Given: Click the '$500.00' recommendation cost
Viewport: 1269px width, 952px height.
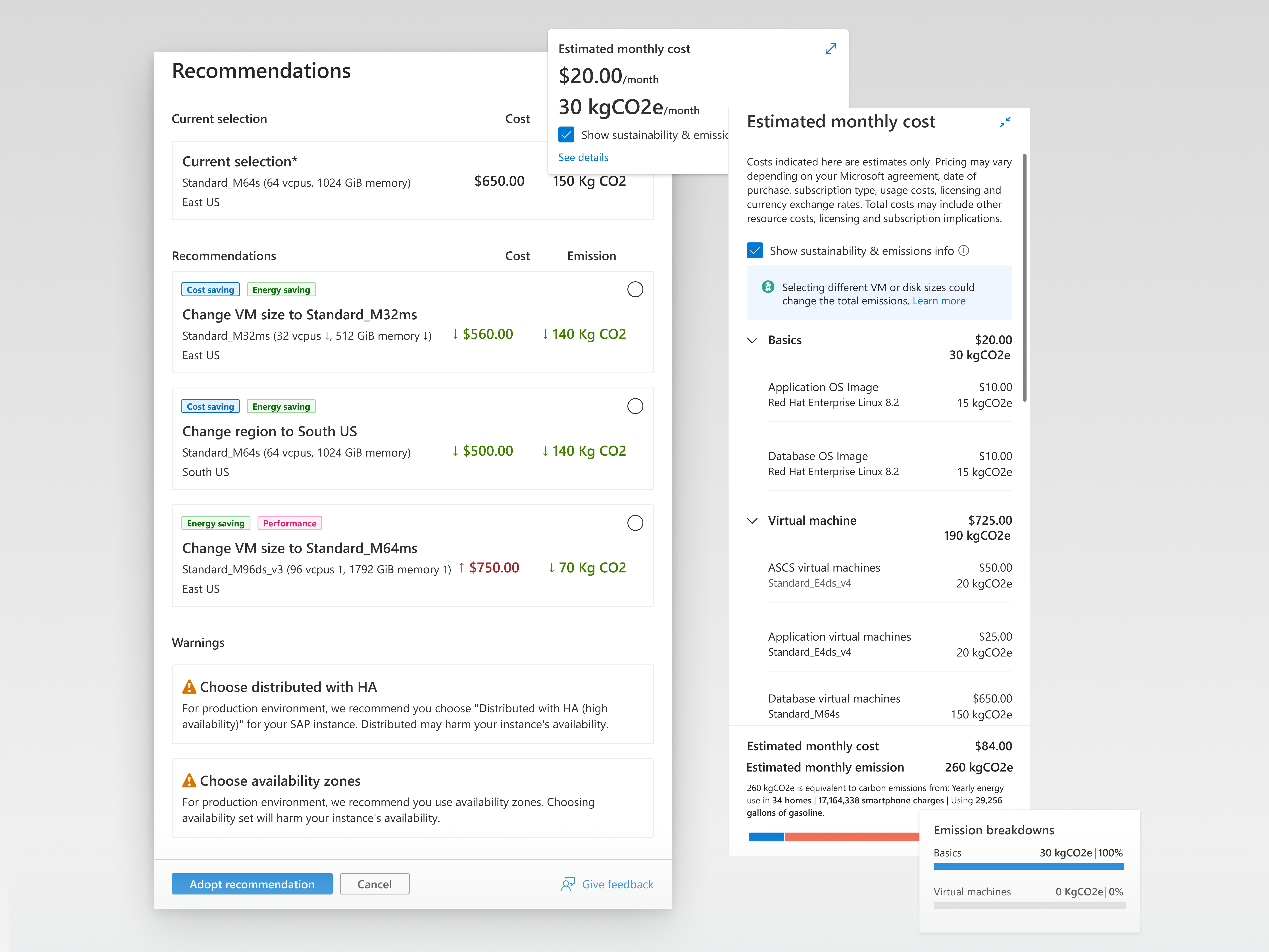Looking at the screenshot, I should pos(488,451).
